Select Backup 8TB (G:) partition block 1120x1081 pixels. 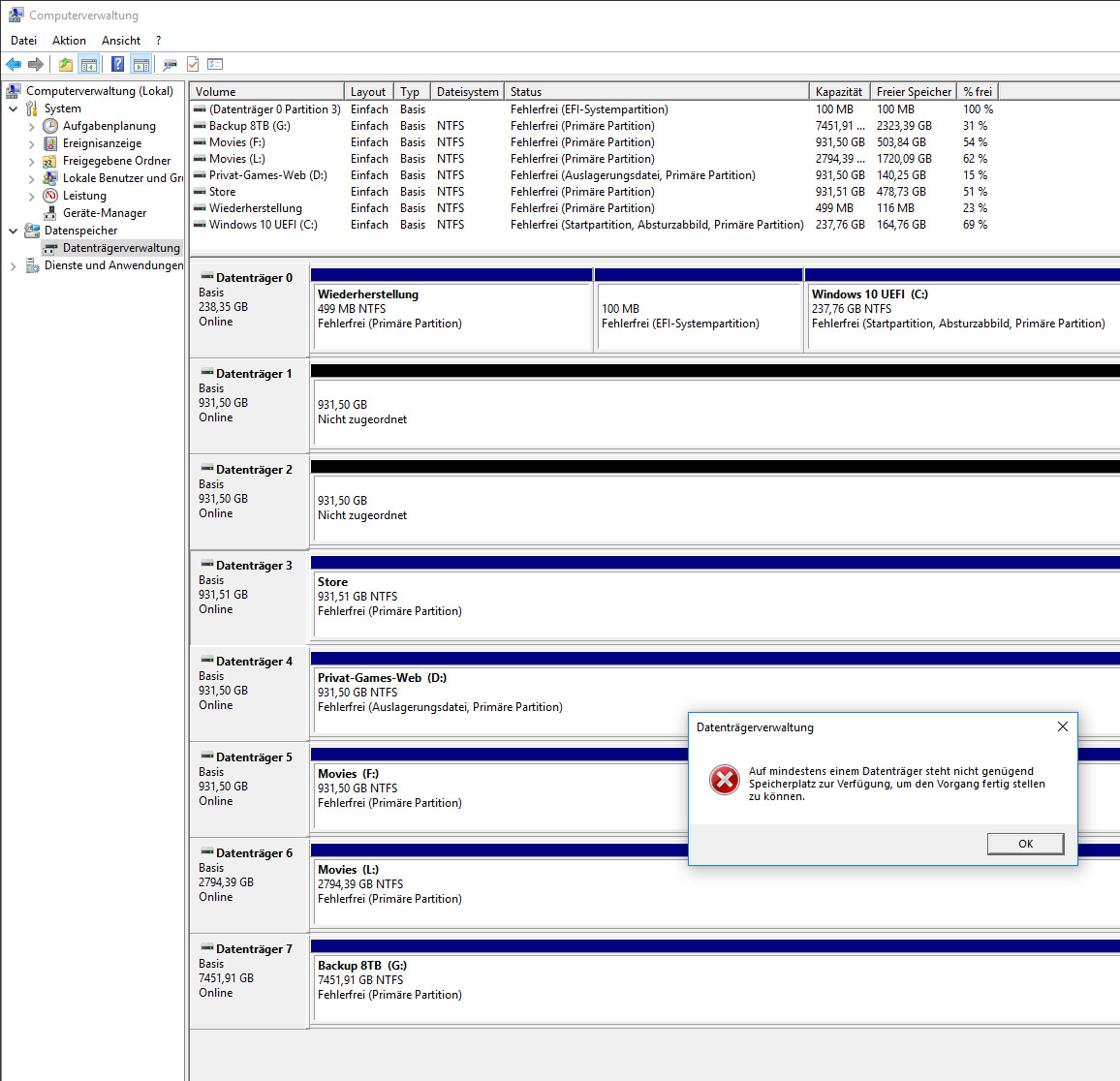[x=715, y=980]
